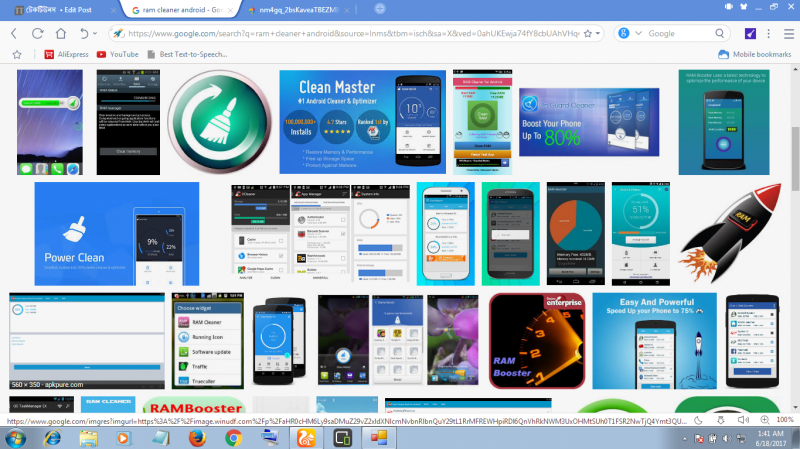
Task: Open the hamburger main menu
Action: pyautogui.click(x=789, y=34)
